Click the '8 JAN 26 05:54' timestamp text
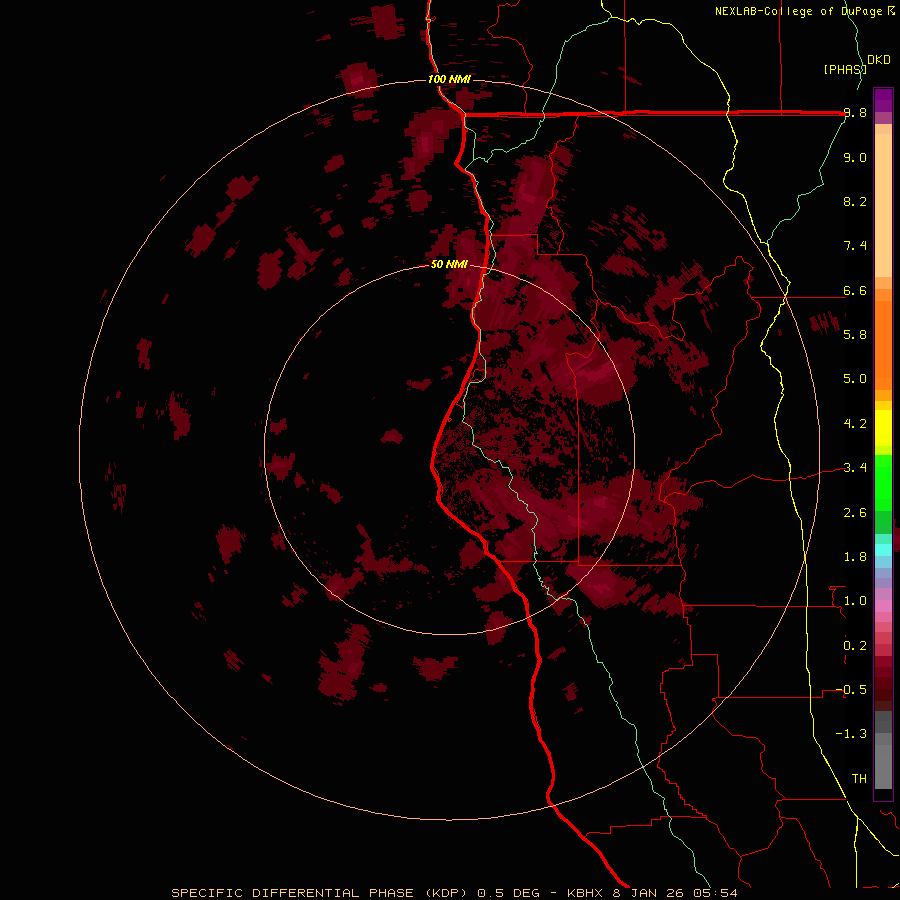 [x=675, y=893]
